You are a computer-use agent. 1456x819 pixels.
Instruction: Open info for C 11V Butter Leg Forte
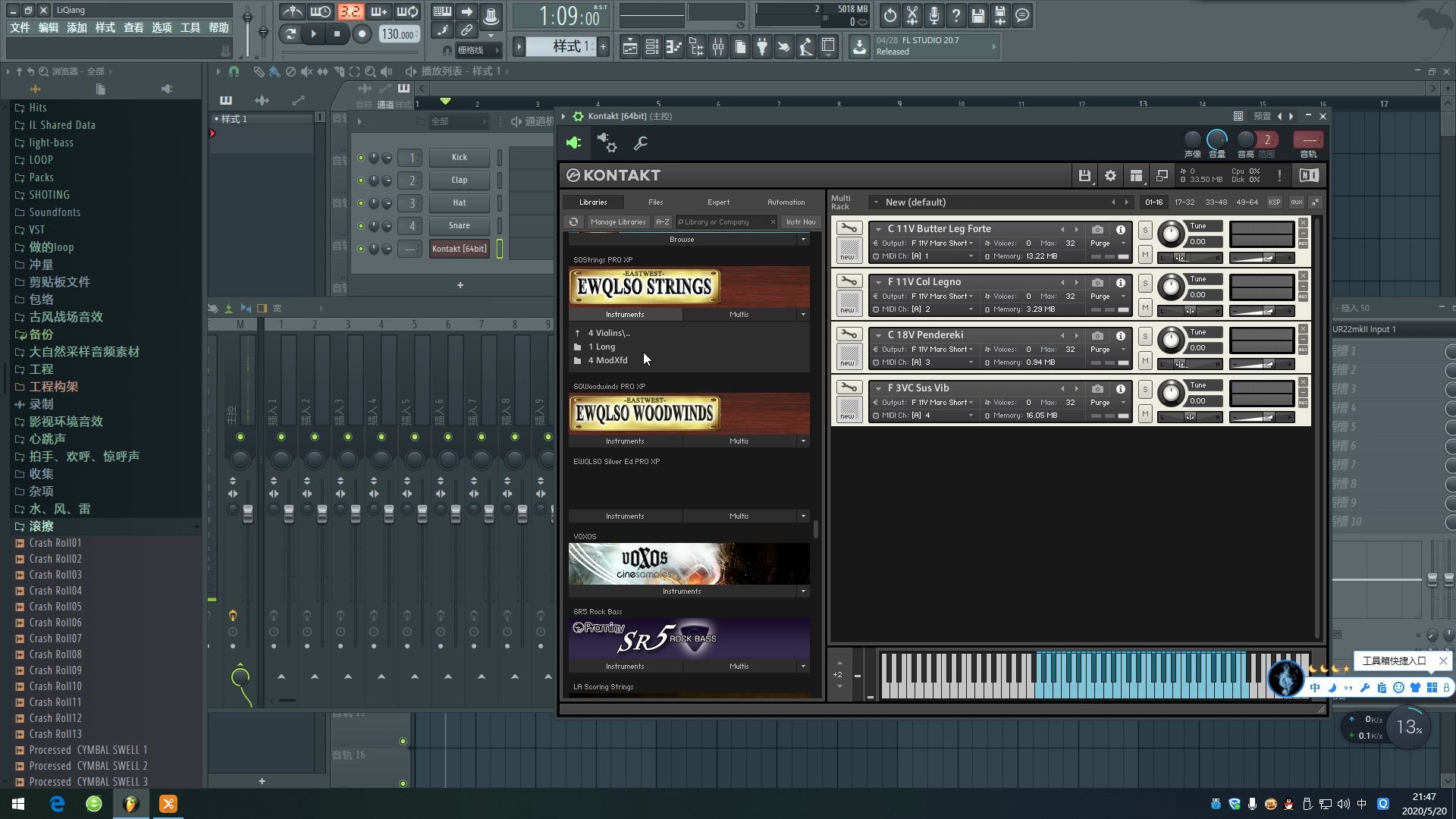[x=1121, y=229]
